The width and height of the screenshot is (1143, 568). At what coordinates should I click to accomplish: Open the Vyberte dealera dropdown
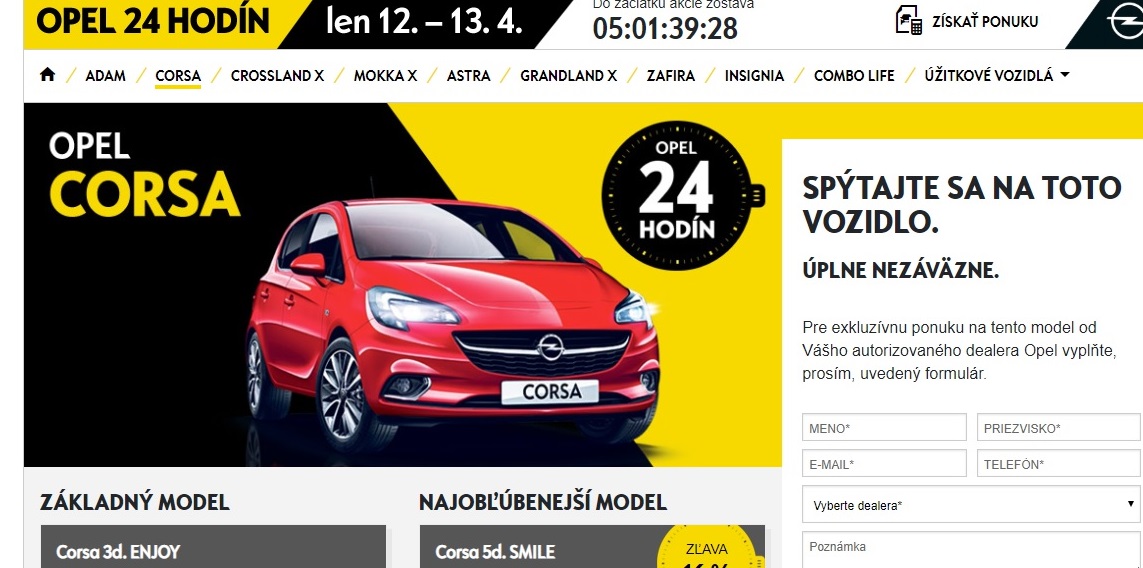pyautogui.click(x=971, y=505)
